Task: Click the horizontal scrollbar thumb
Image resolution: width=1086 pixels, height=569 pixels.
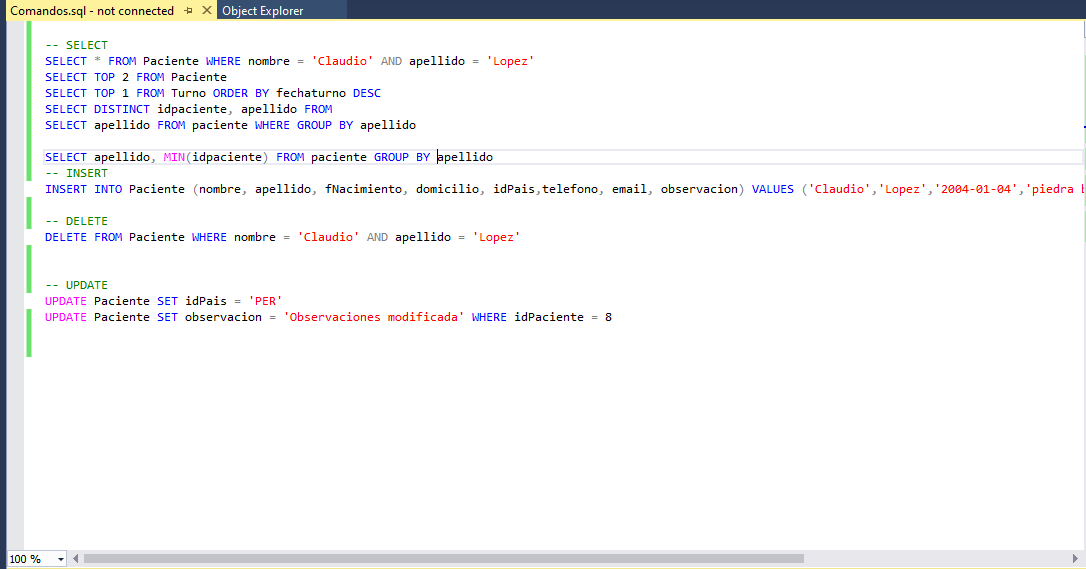Action: click(443, 558)
